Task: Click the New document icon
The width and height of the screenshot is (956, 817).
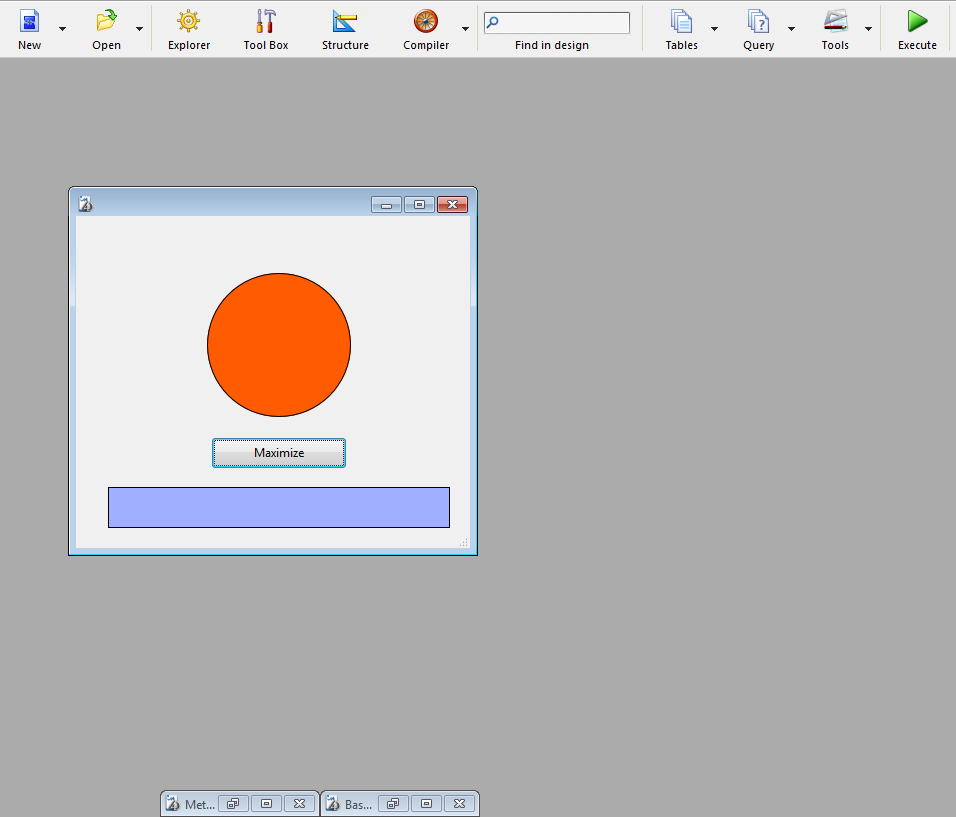Action: pyautogui.click(x=30, y=22)
